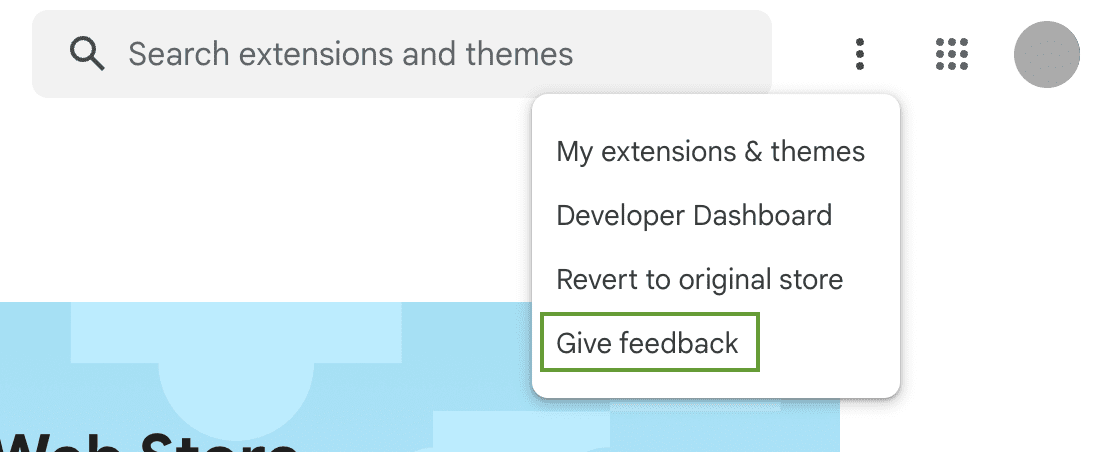This screenshot has width=1120, height=452.
Task: Close the dropdown using the vertical dots button
Action: (860, 54)
